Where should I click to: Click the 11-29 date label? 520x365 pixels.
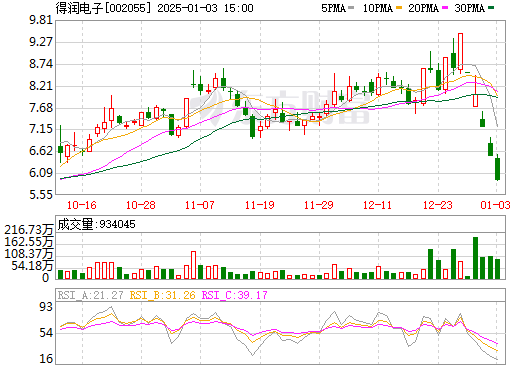click(x=318, y=205)
